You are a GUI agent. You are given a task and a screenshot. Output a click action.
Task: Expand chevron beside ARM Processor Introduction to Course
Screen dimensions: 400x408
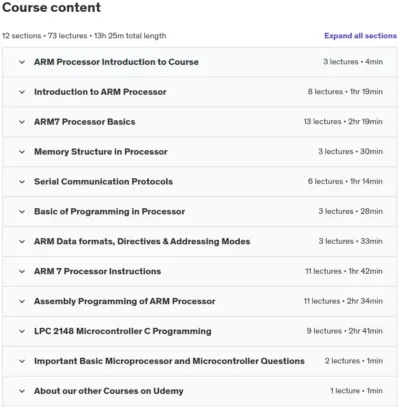click(x=22, y=62)
